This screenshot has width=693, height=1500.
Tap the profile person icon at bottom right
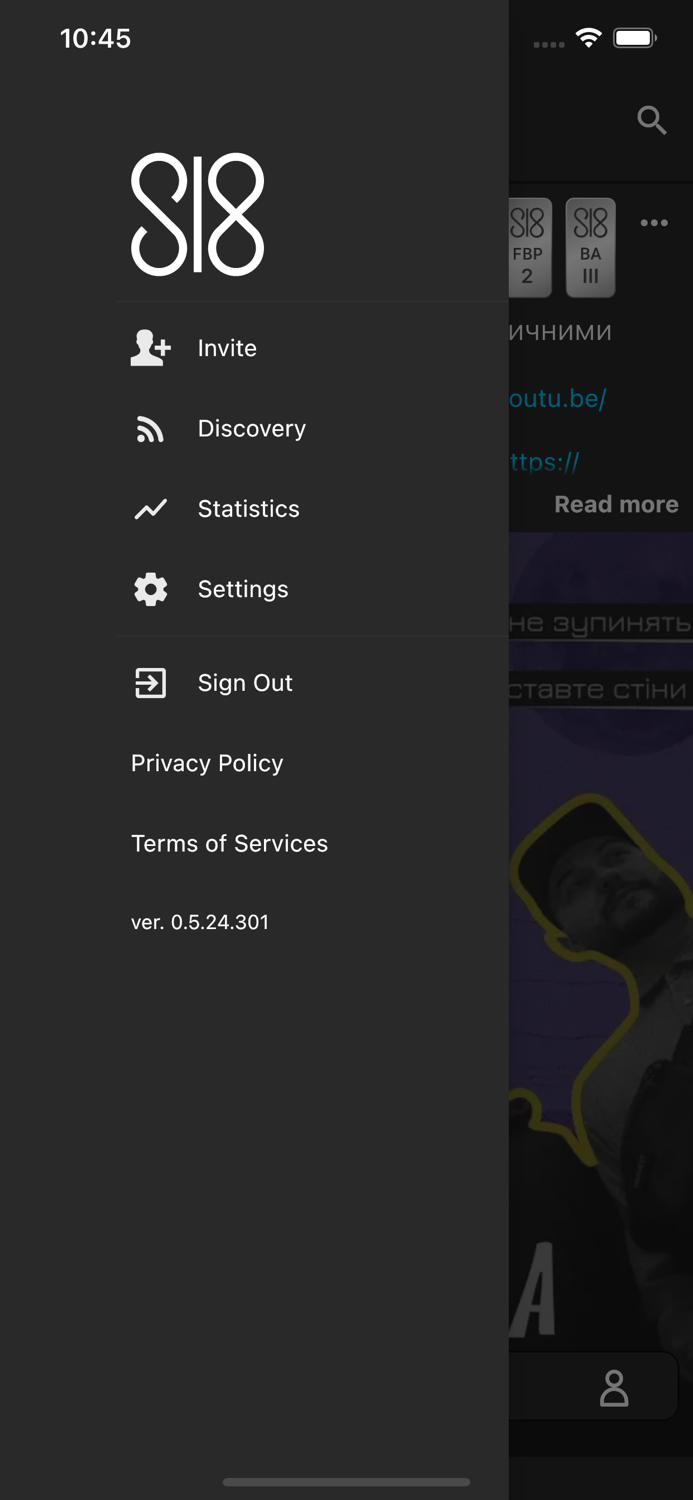pyautogui.click(x=614, y=1387)
